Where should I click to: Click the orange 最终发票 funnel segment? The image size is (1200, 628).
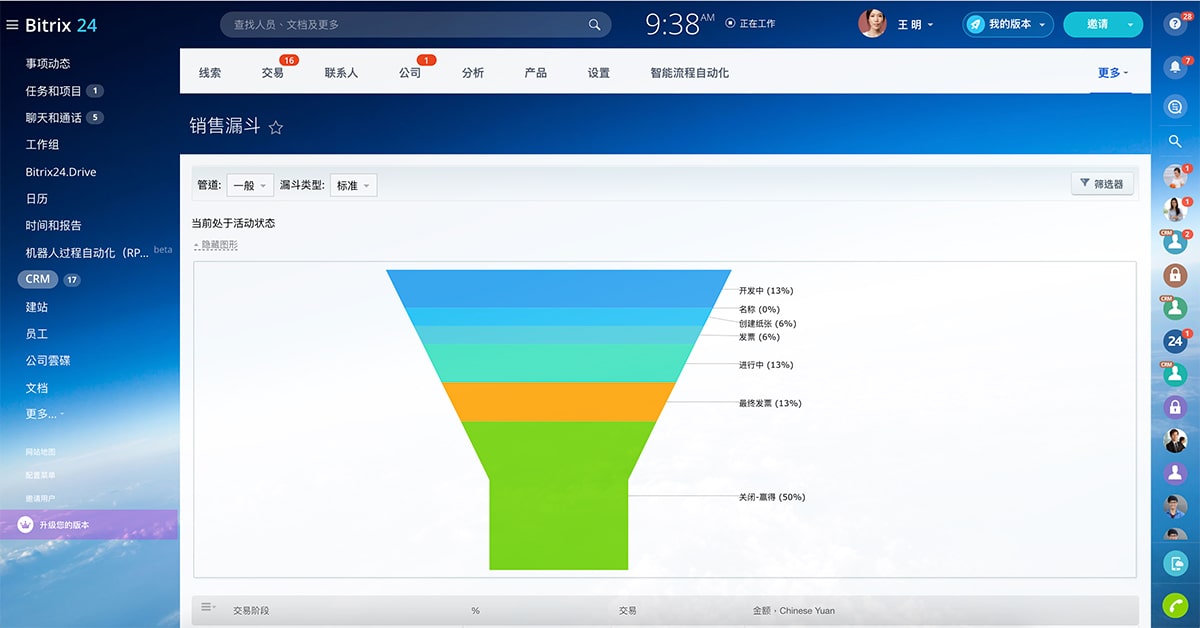(x=559, y=401)
